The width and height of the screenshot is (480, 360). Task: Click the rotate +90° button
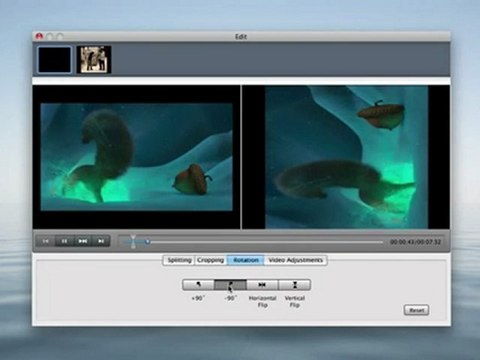tap(198, 285)
